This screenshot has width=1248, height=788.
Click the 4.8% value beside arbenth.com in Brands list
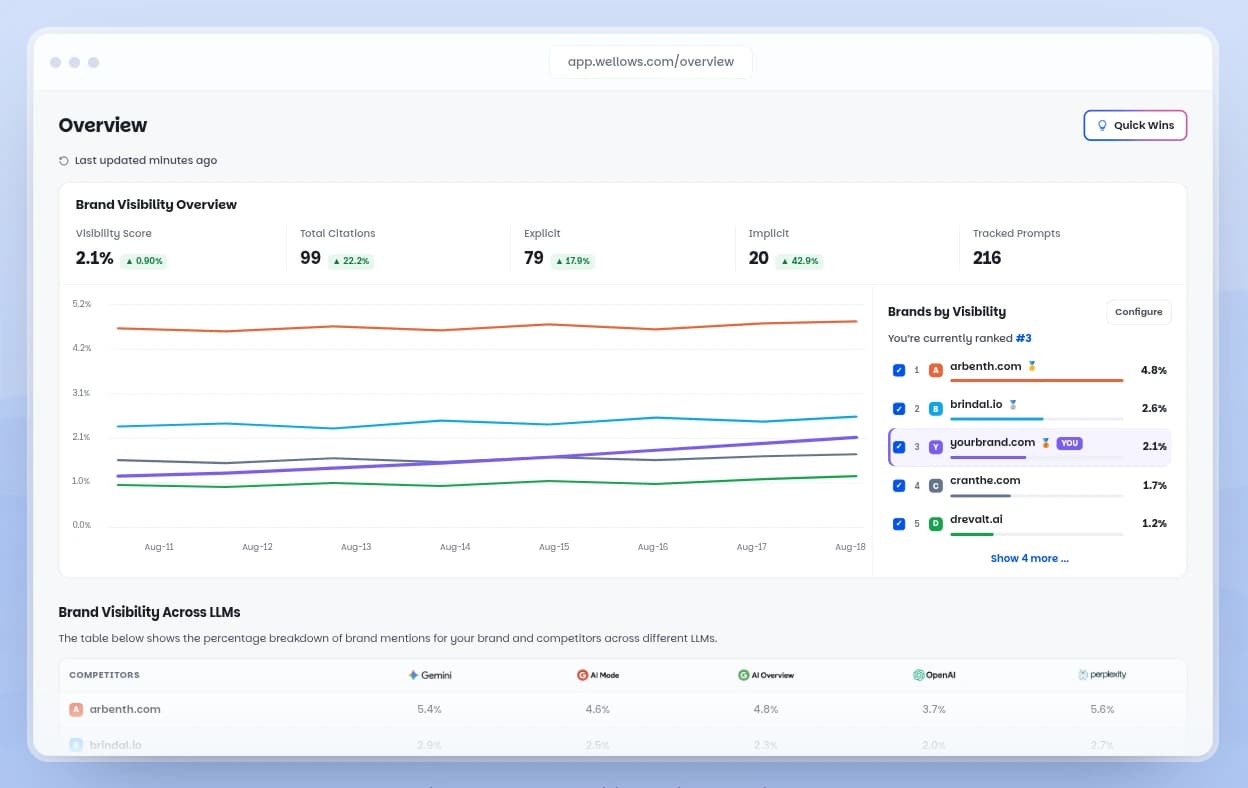(x=1153, y=370)
